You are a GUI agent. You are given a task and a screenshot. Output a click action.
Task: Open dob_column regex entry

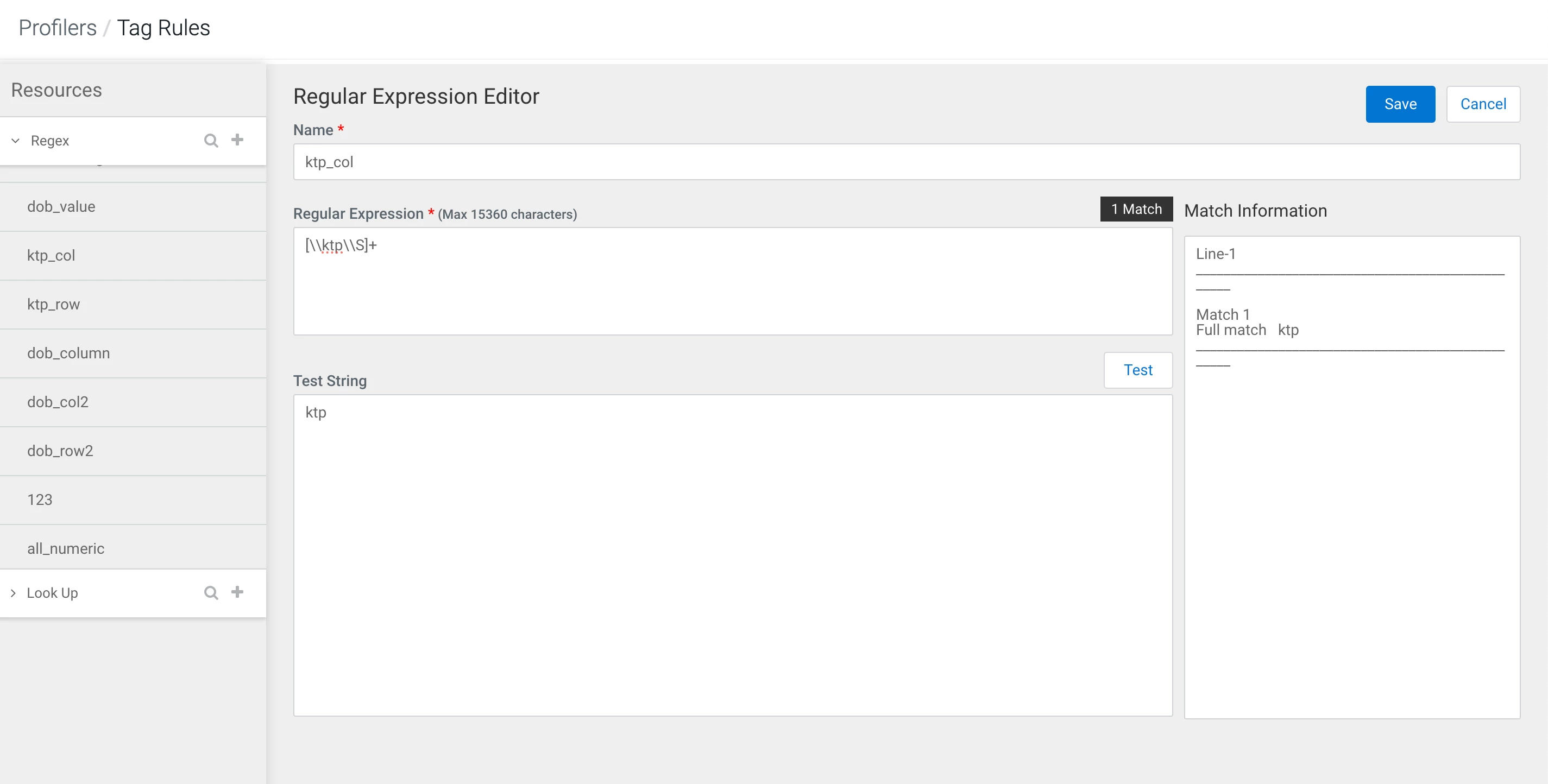point(133,353)
